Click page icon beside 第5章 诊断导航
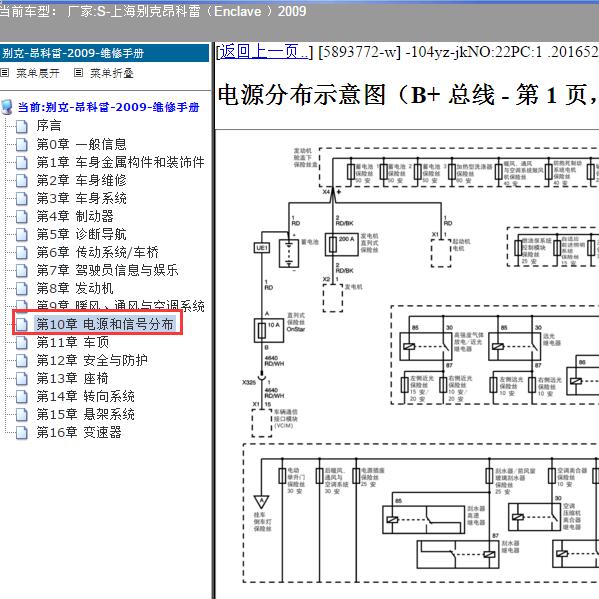This screenshot has height=599, width=599. point(22,234)
